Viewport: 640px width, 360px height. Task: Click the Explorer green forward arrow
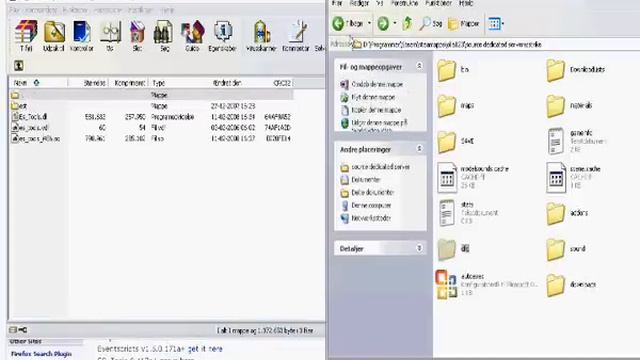pyautogui.click(x=383, y=24)
